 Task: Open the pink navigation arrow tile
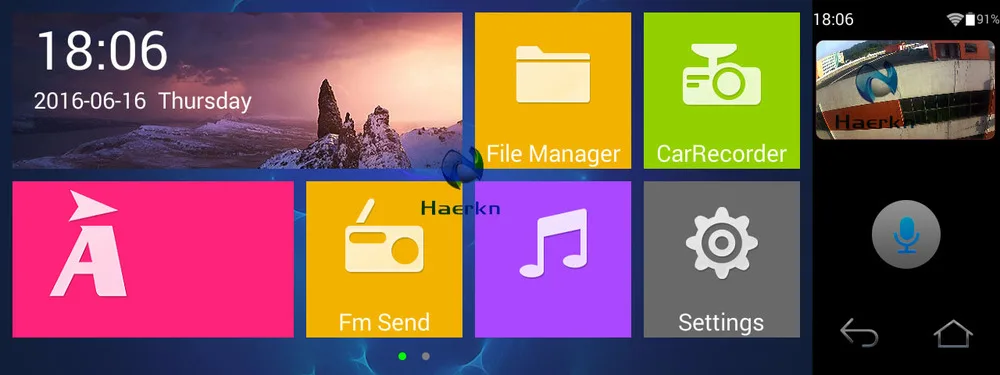[x=153, y=259]
